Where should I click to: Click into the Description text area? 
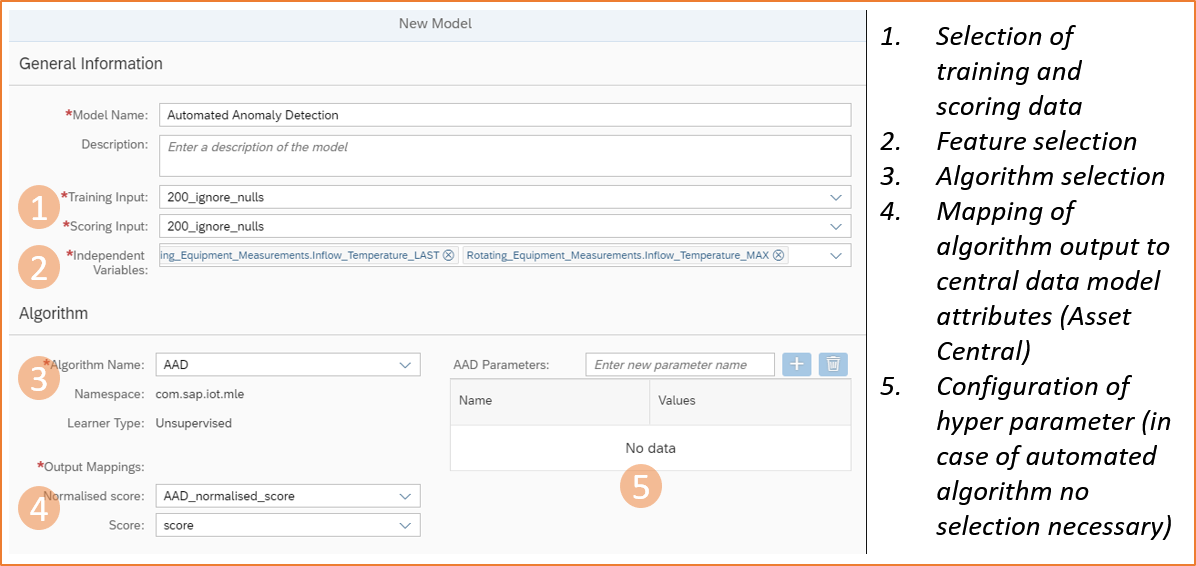coord(503,156)
